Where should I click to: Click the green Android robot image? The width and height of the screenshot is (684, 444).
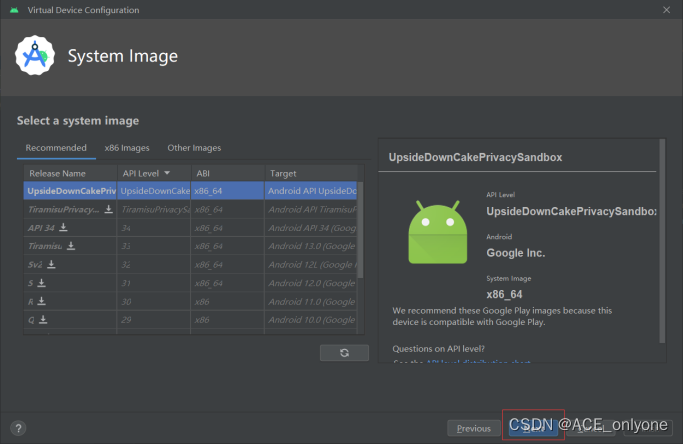(x=438, y=232)
